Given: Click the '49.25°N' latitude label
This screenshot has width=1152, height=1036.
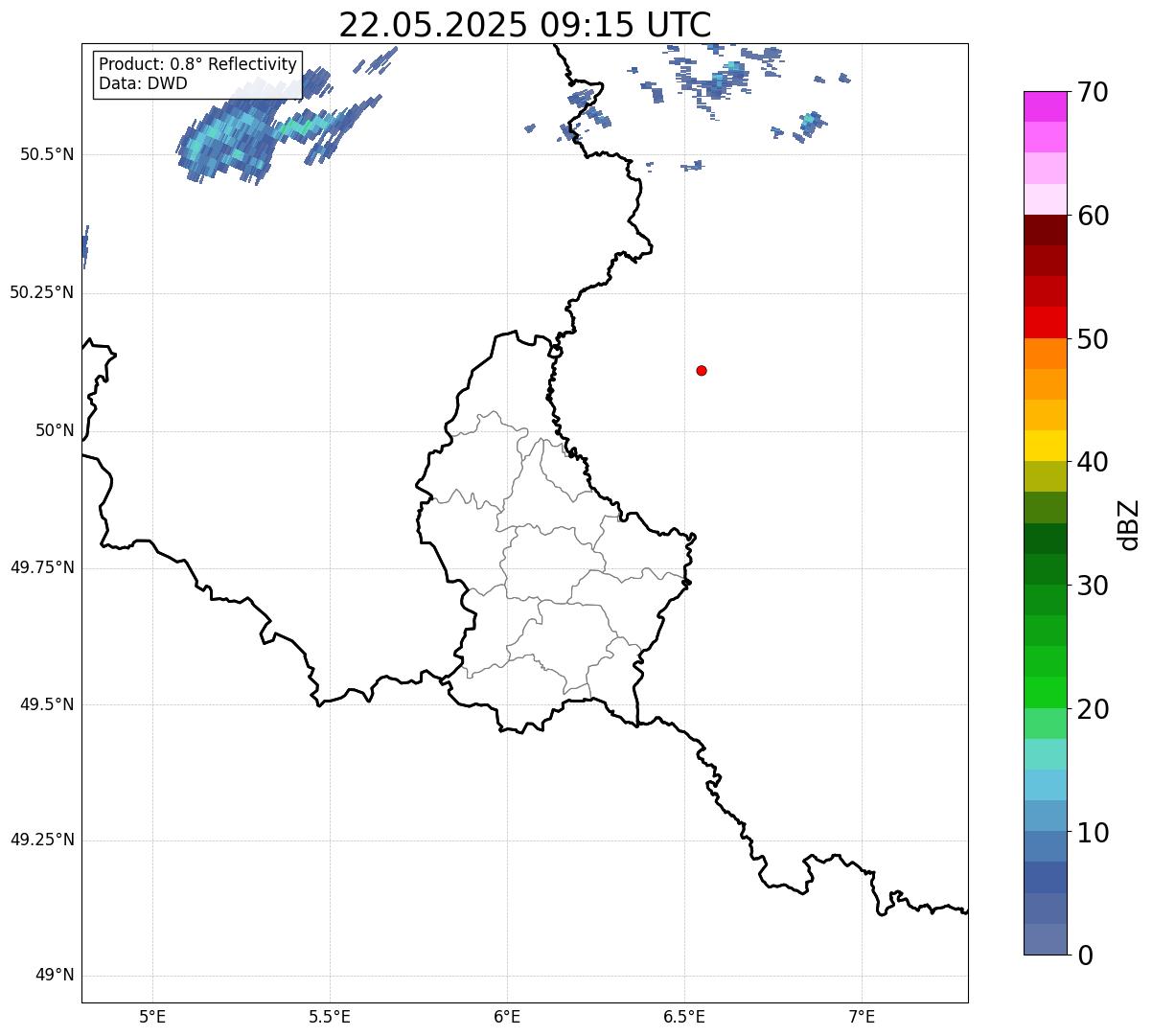Looking at the screenshot, I should (x=42, y=840).
